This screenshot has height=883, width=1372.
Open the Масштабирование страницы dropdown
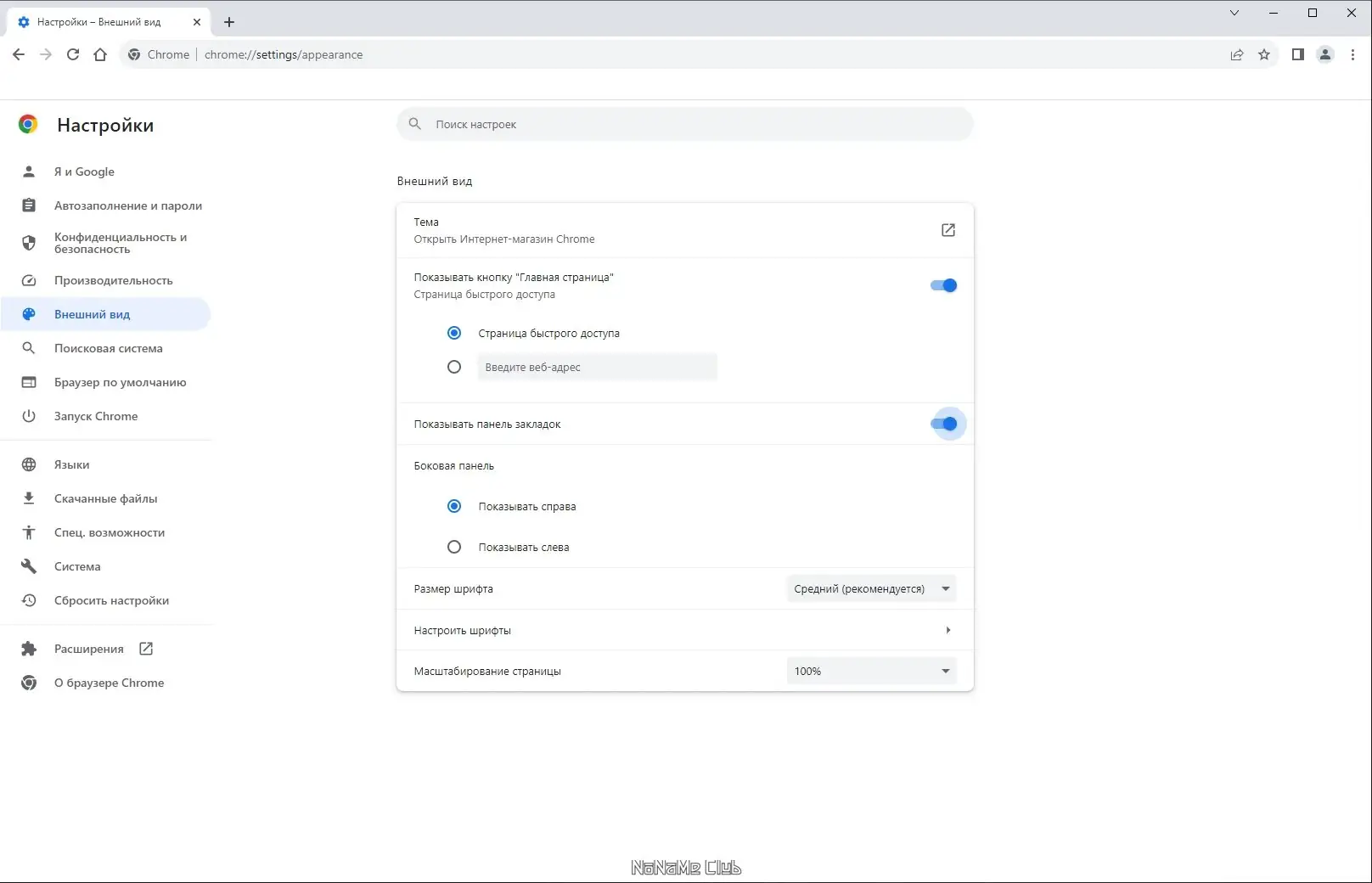[870, 670]
